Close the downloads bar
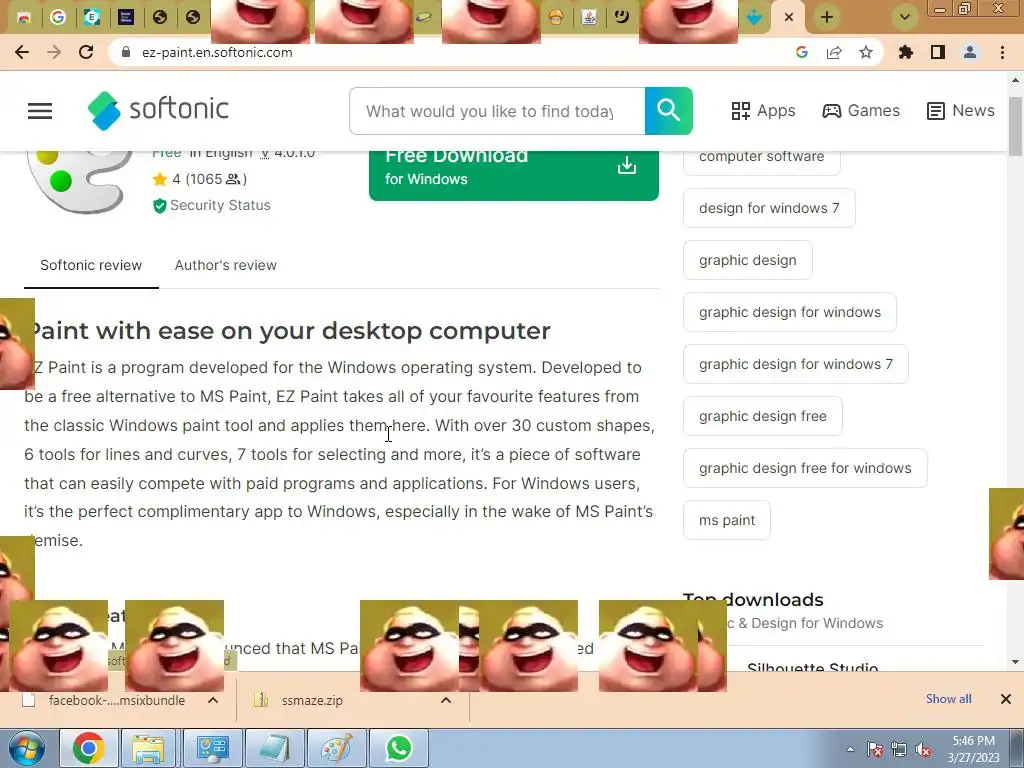The width and height of the screenshot is (1024, 768). click(1006, 699)
